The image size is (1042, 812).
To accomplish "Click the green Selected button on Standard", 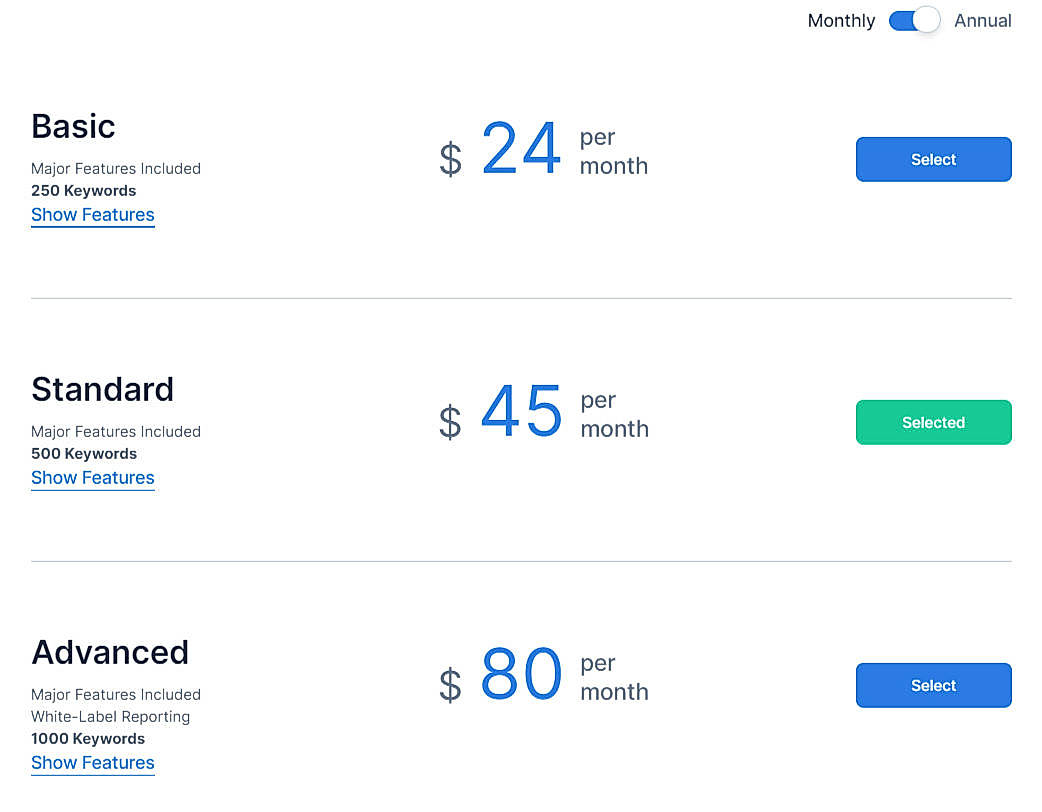I will click(932, 422).
